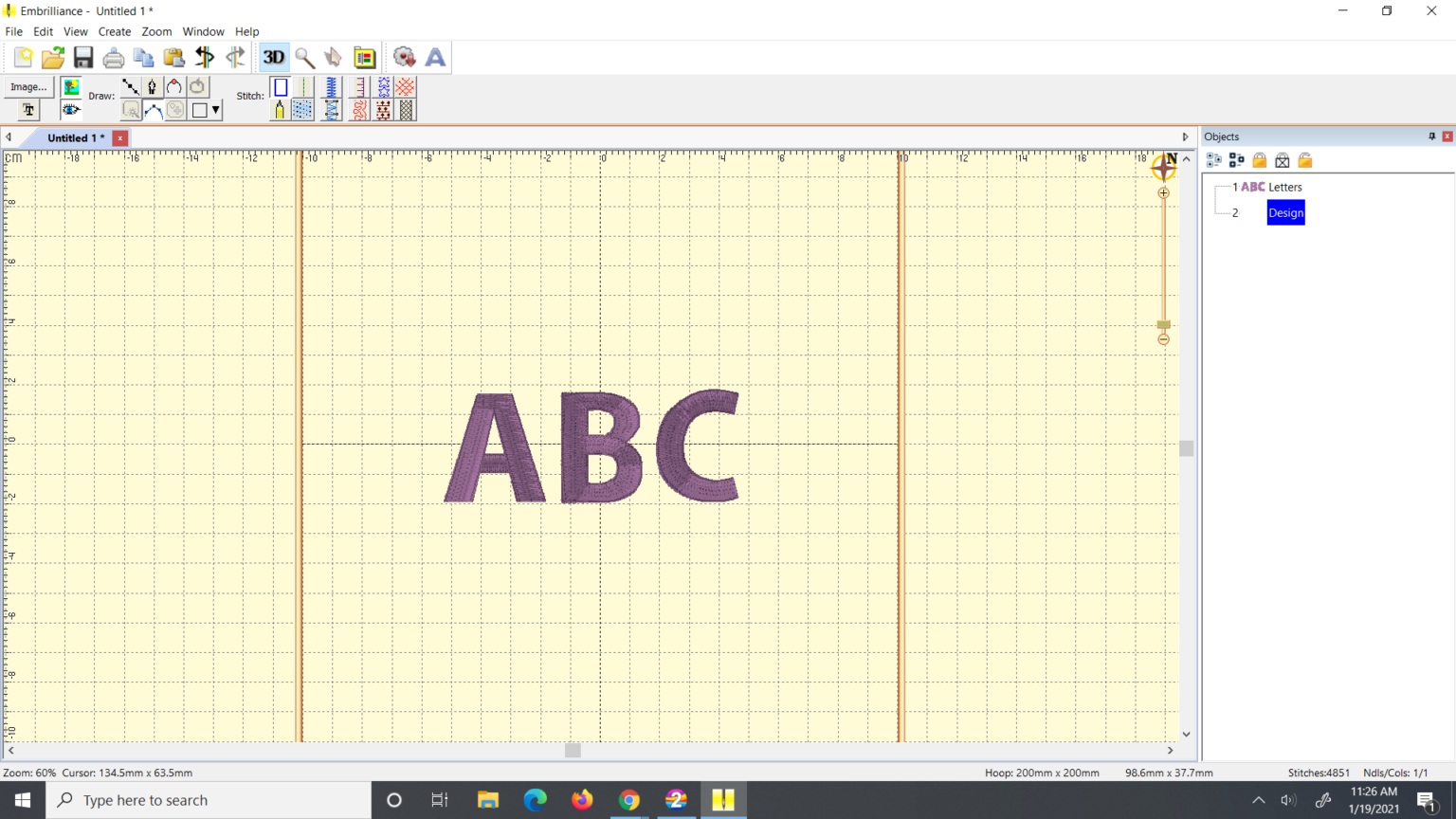
Task: Click the horizontal flip design icon
Action: [x=205, y=57]
